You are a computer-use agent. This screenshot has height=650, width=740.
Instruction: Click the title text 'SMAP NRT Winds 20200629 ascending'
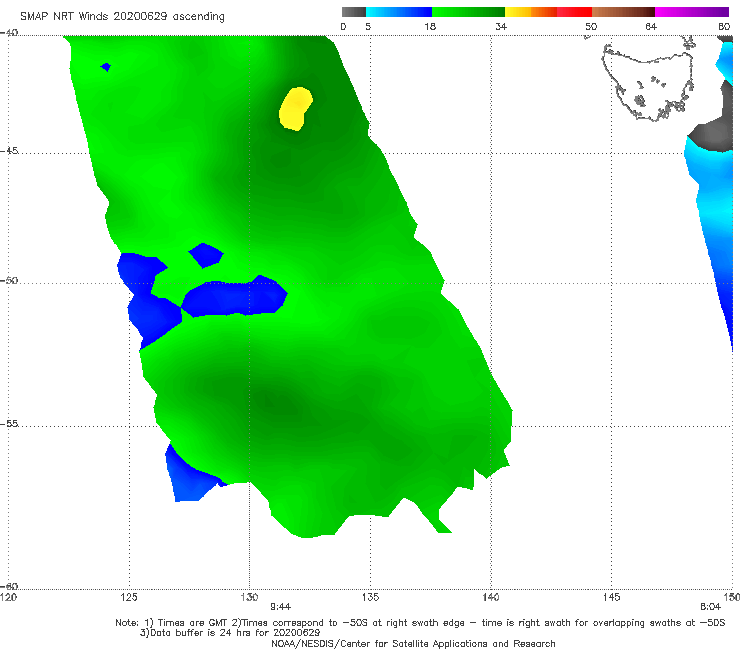(x=122, y=16)
